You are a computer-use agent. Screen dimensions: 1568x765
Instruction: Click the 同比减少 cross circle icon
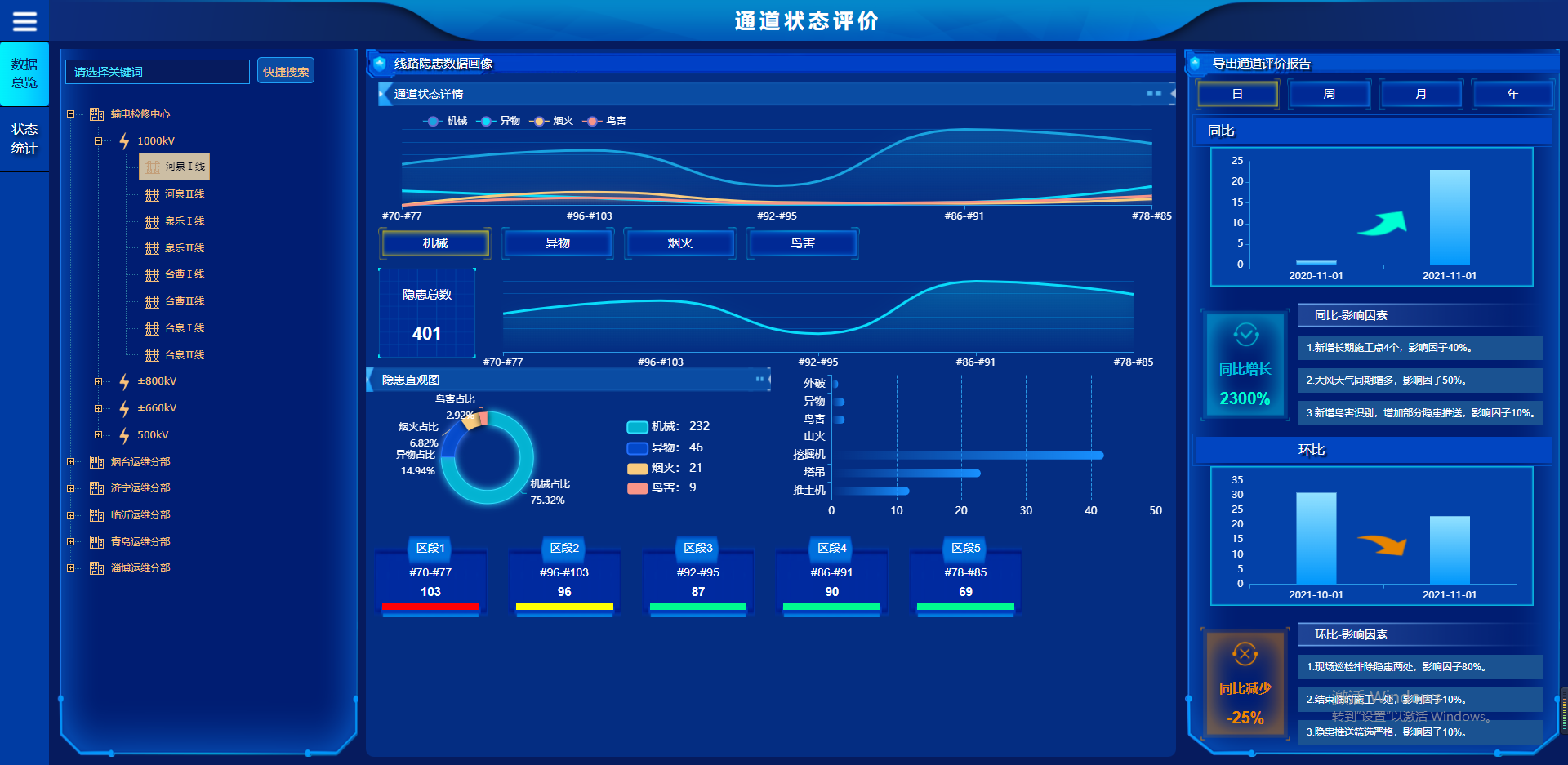point(1245,654)
